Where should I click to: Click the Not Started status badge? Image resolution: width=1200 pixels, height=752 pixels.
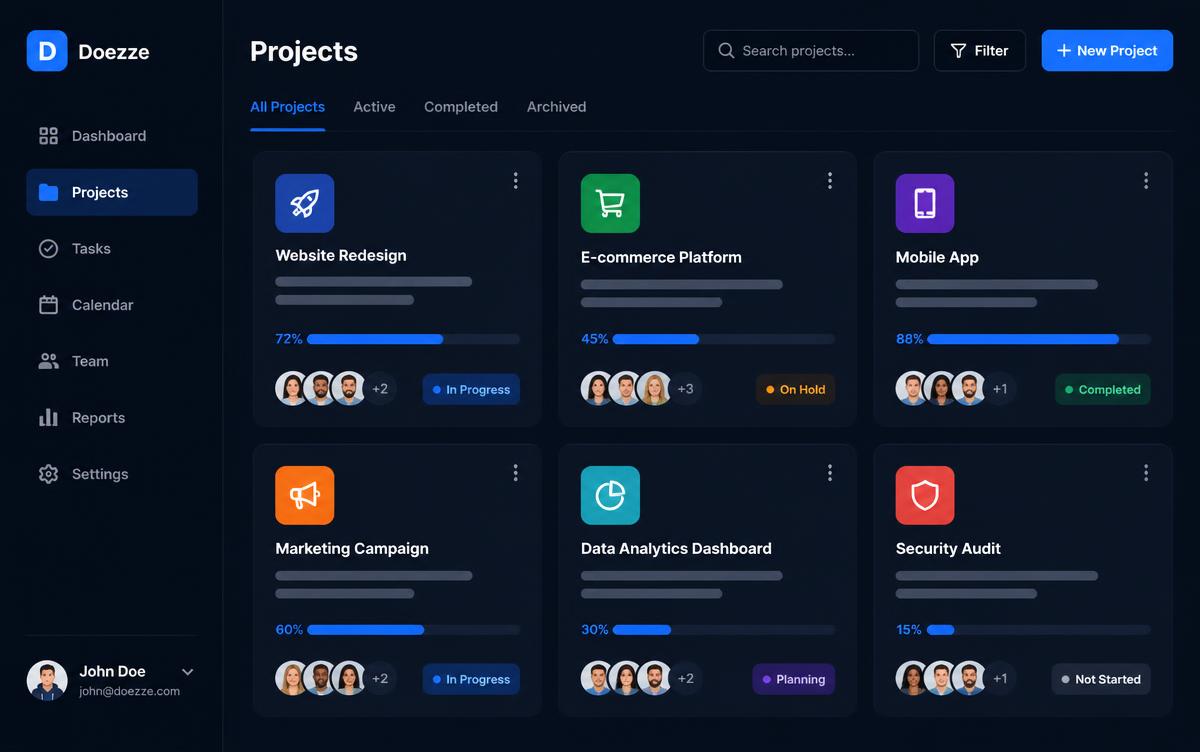click(x=1101, y=680)
